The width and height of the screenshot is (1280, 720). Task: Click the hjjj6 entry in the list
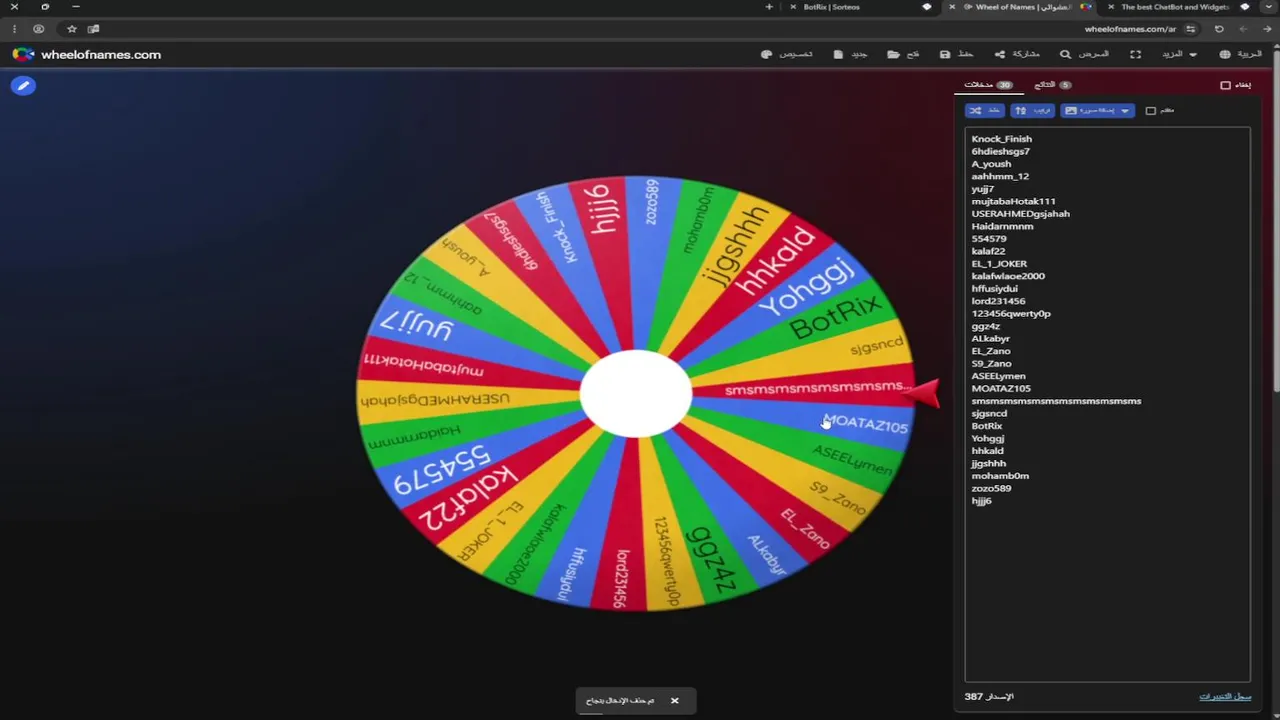[x=981, y=501]
